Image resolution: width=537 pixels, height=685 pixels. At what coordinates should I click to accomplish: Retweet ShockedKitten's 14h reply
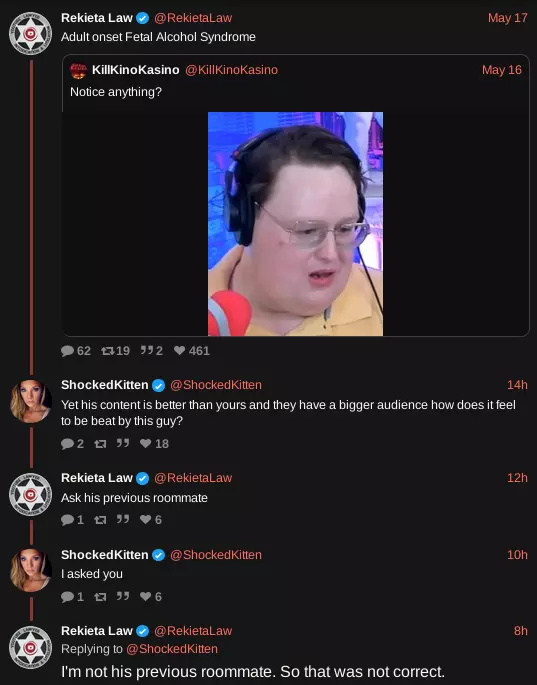pyautogui.click(x=100, y=444)
